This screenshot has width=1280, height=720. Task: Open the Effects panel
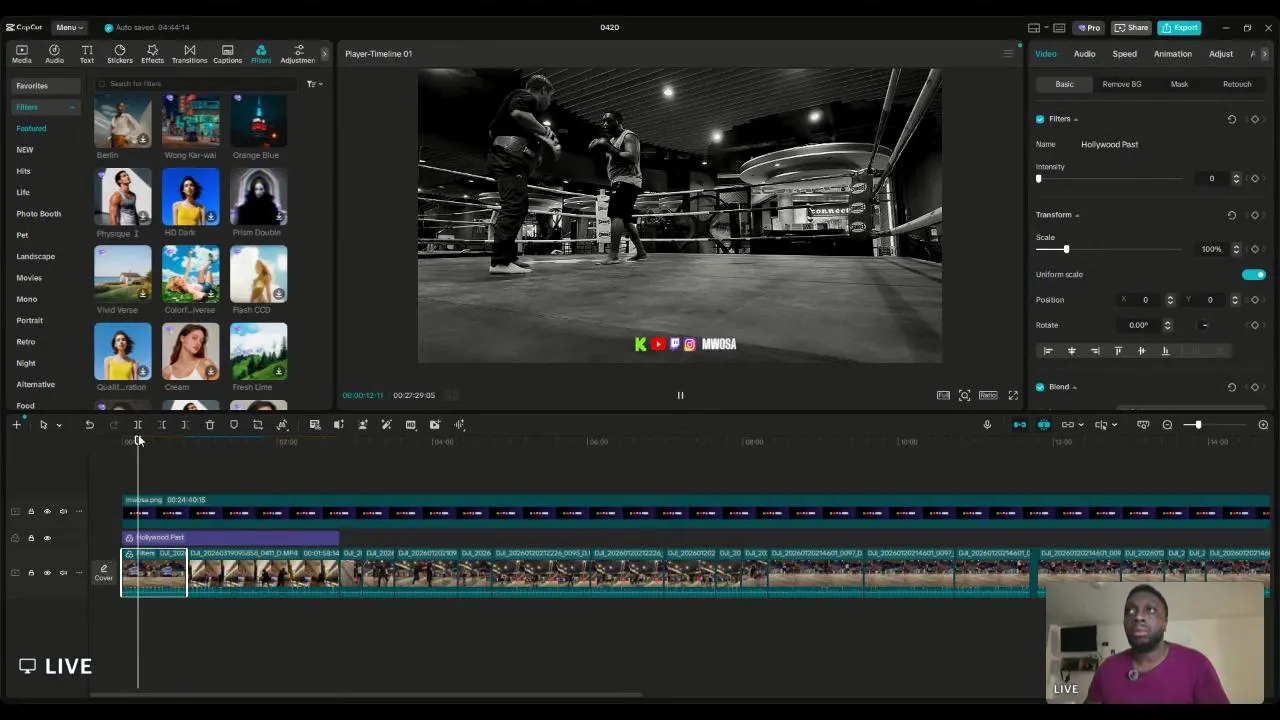point(152,54)
